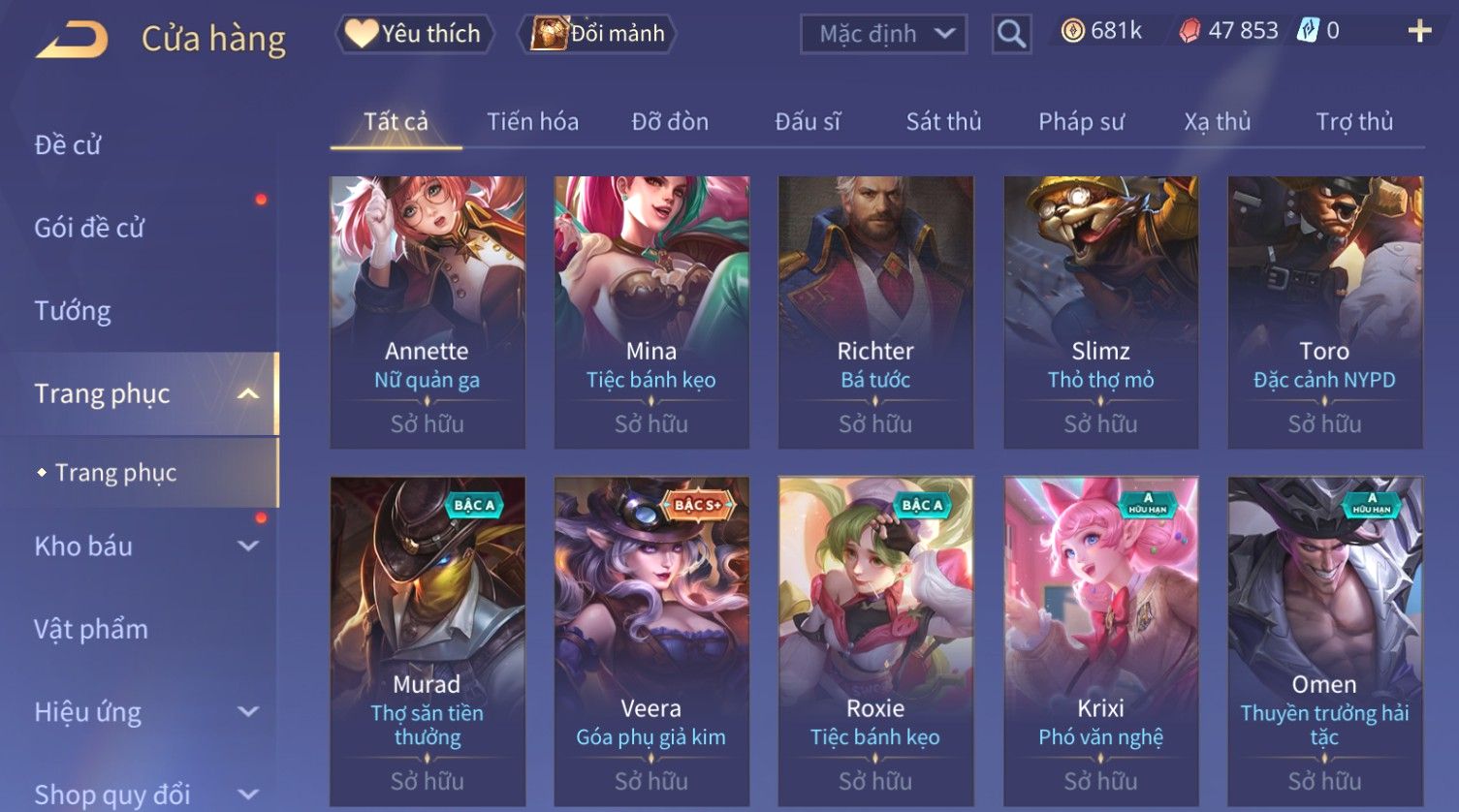Go to Gói đề cử section
Viewport: 1459px width, 812px height.
click(89, 229)
